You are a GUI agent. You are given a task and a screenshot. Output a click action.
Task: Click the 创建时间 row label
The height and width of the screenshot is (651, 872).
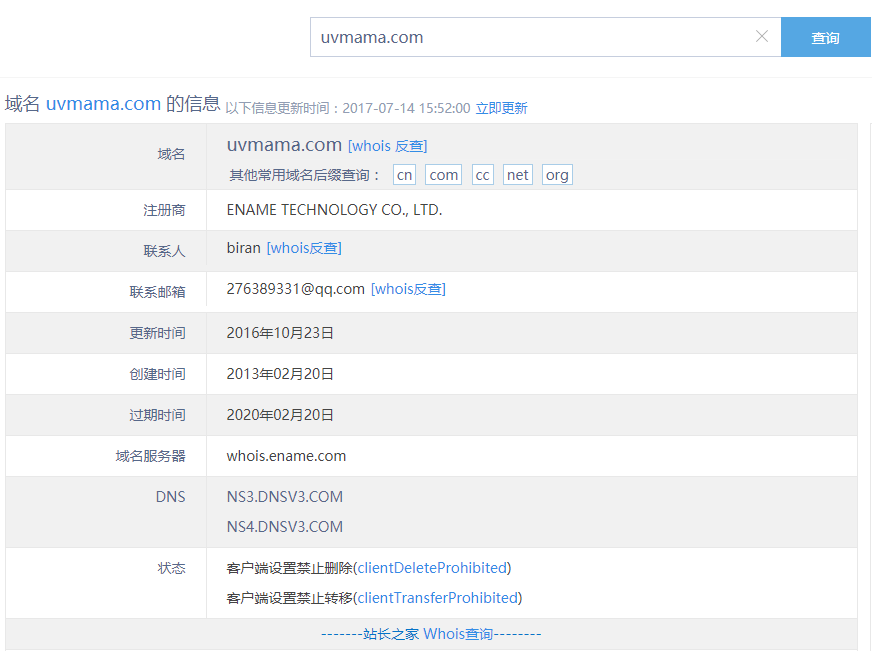(157, 374)
